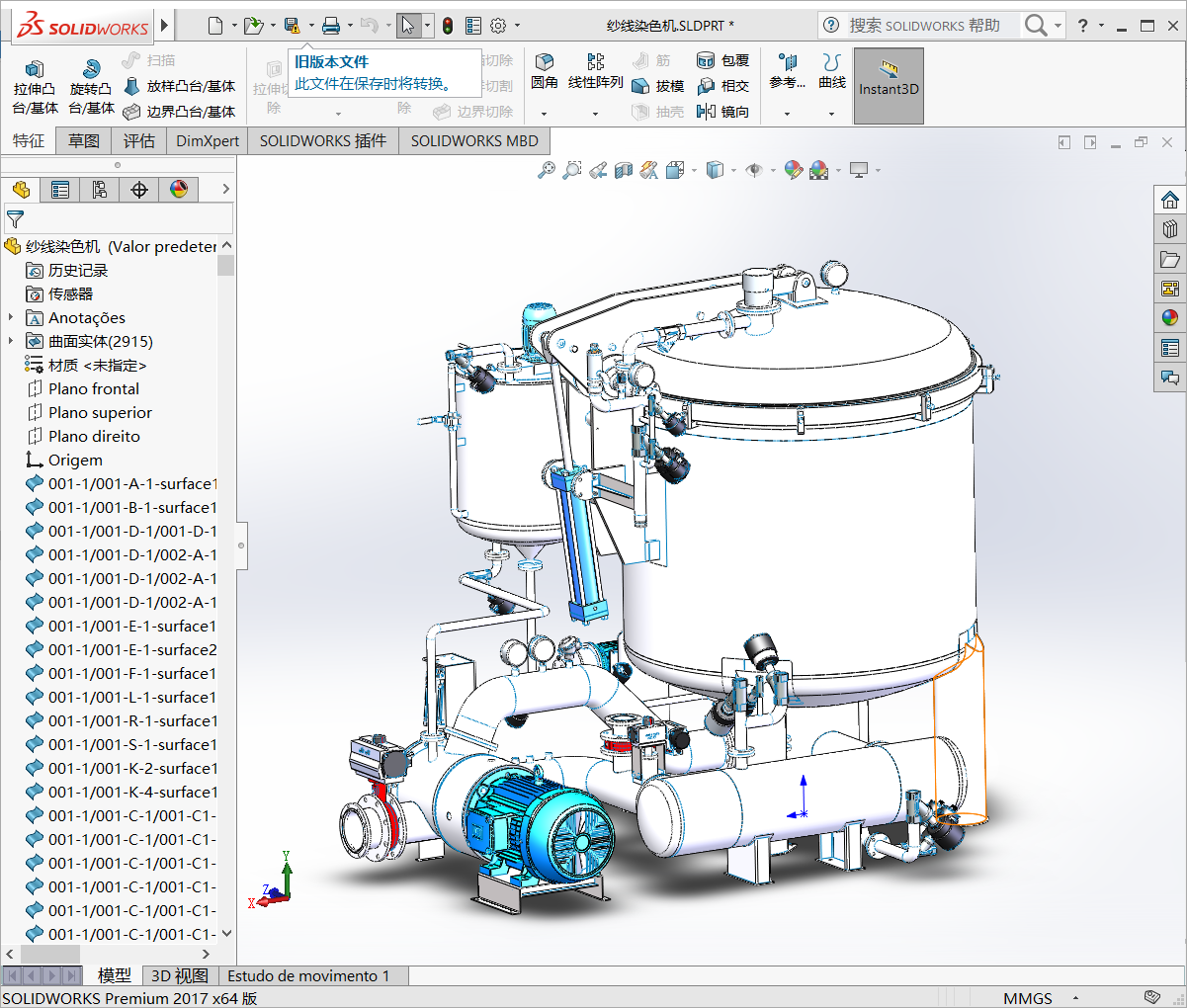Toggle the cursor Select tool in top toolbar
1187x1008 pixels.
pyautogui.click(x=407, y=26)
